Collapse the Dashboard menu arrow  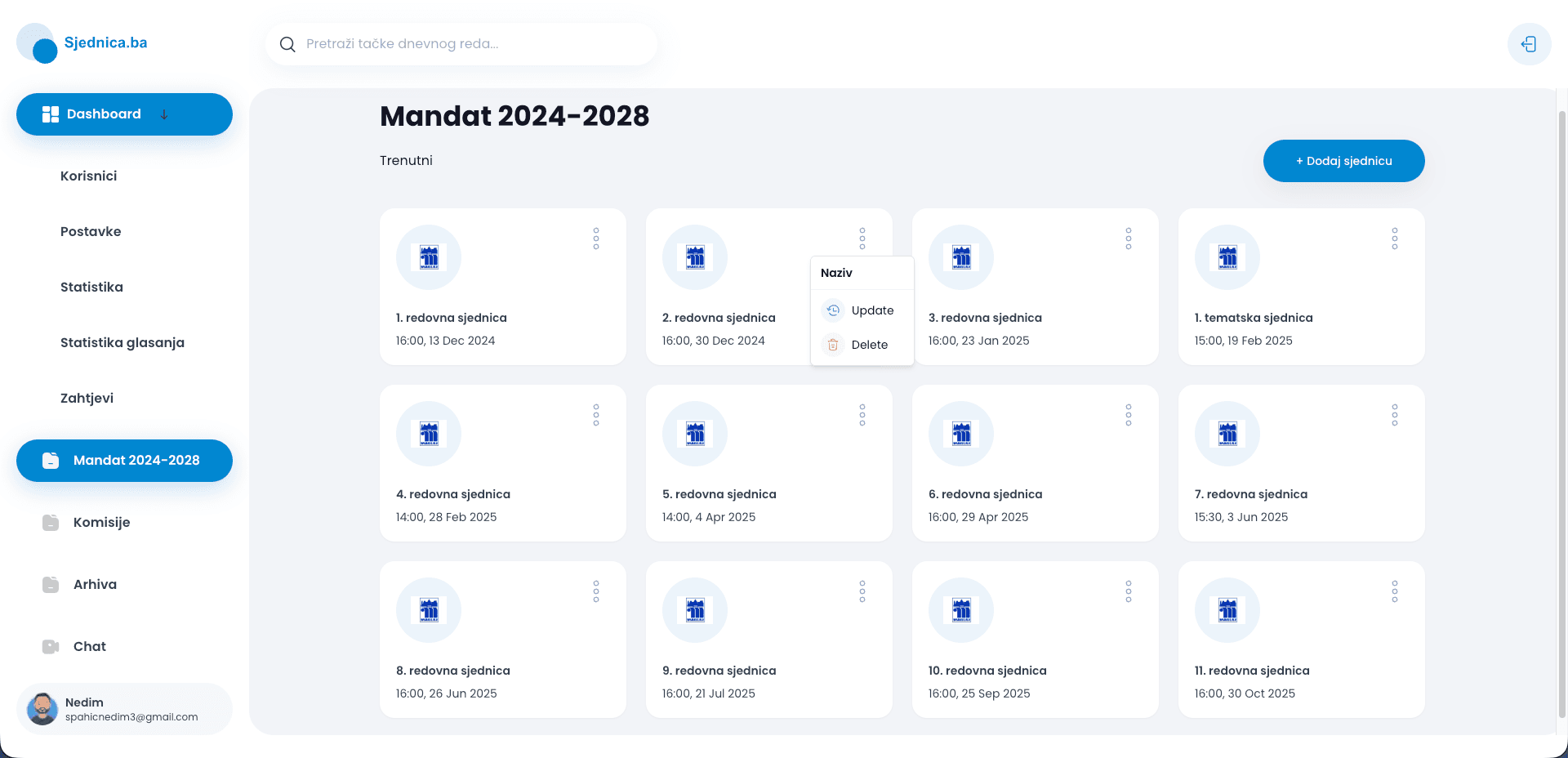(164, 114)
